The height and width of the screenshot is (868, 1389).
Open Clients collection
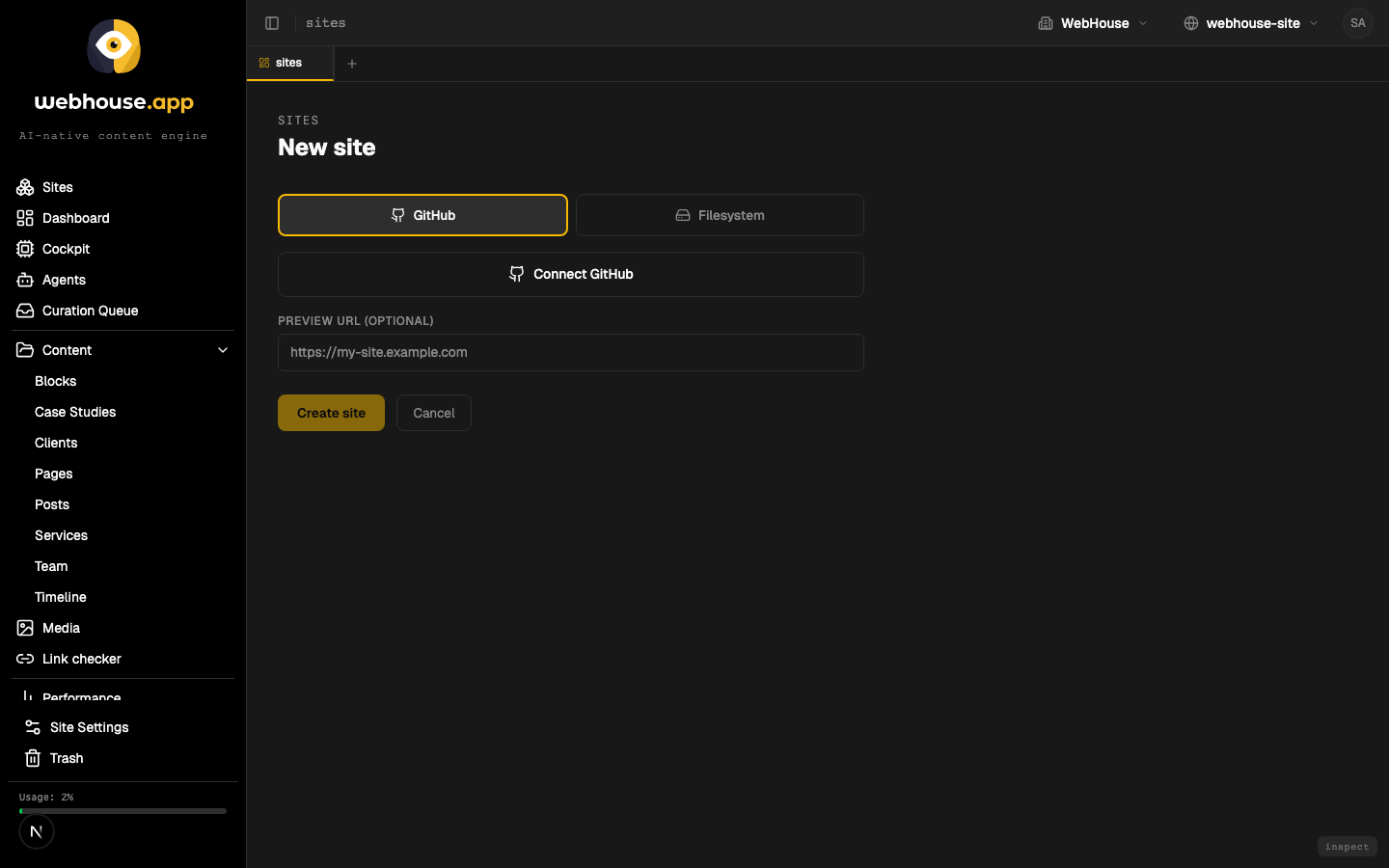[56, 443]
